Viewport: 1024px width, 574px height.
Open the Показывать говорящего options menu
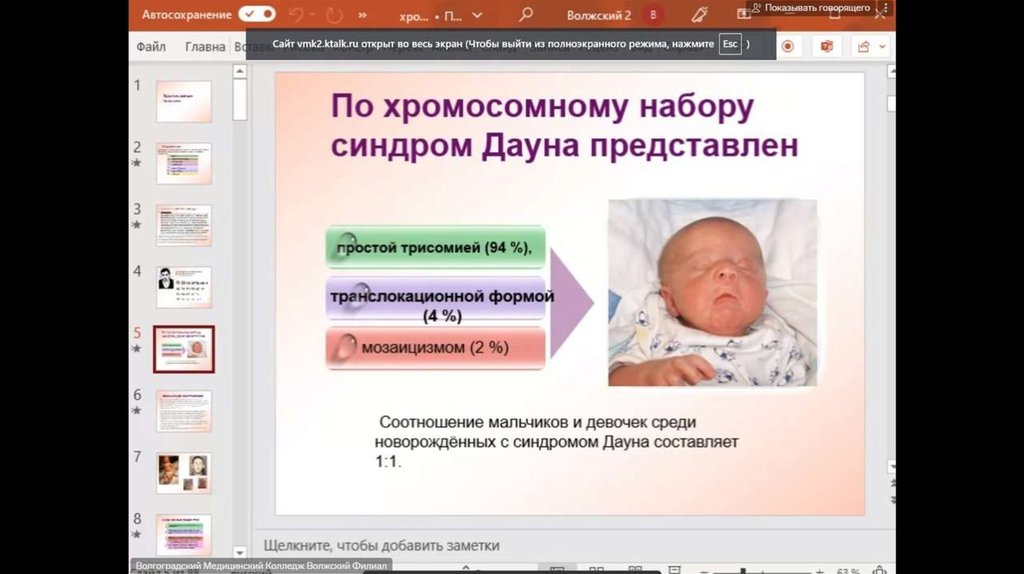[x=886, y=8]
